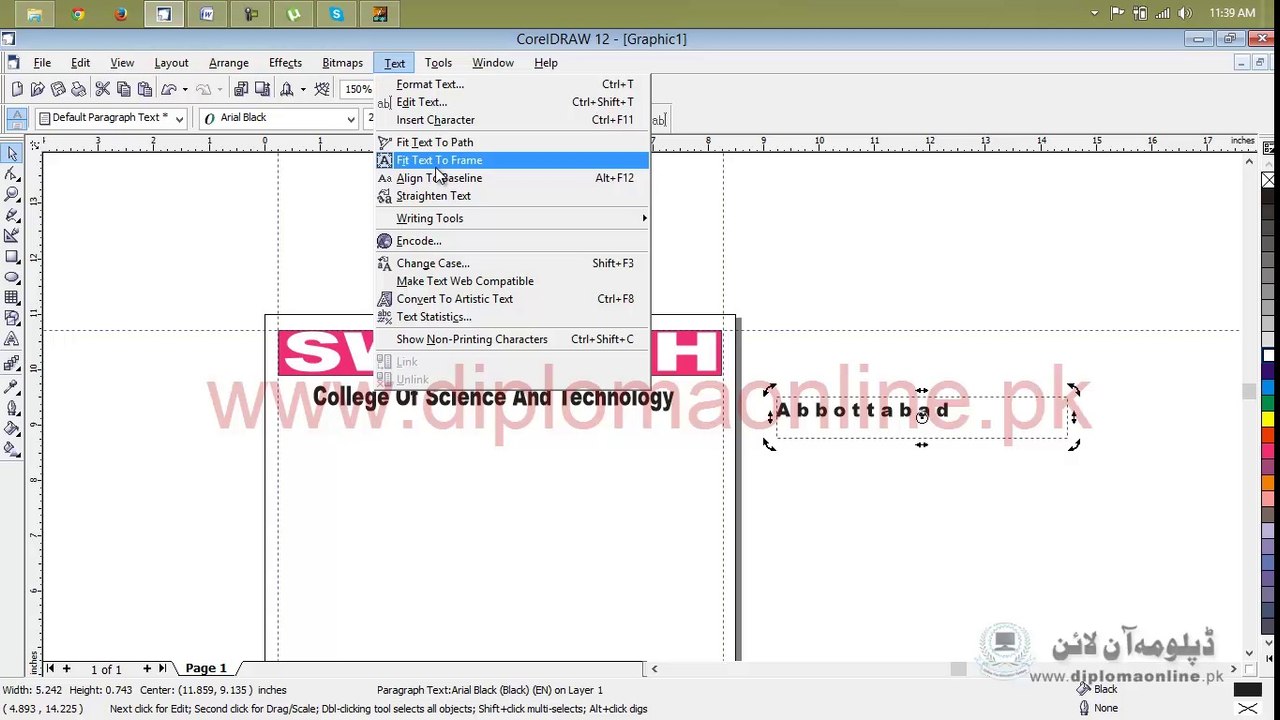Open Text Statistics...

[512, 317]
